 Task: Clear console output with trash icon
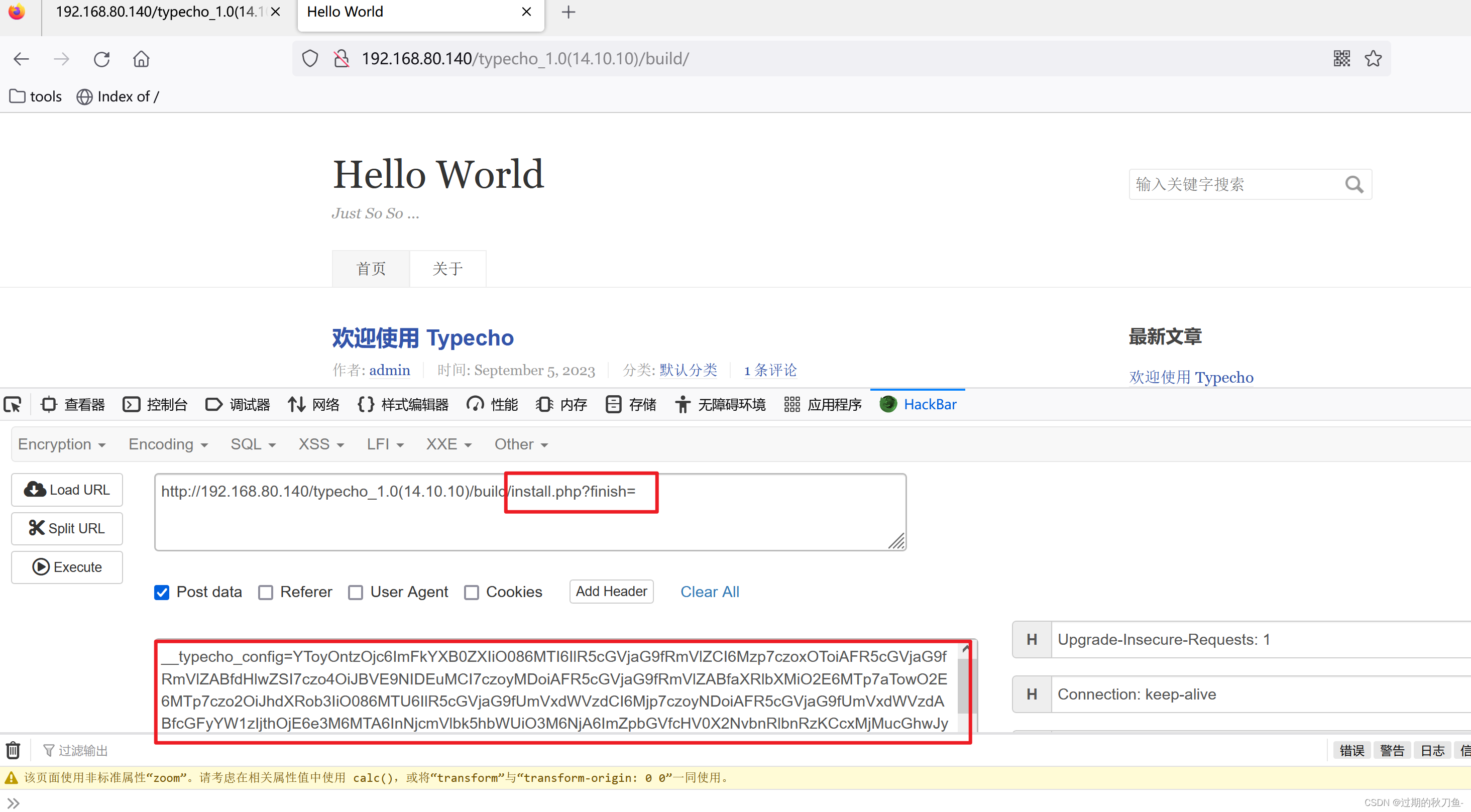tap(13, 750)
